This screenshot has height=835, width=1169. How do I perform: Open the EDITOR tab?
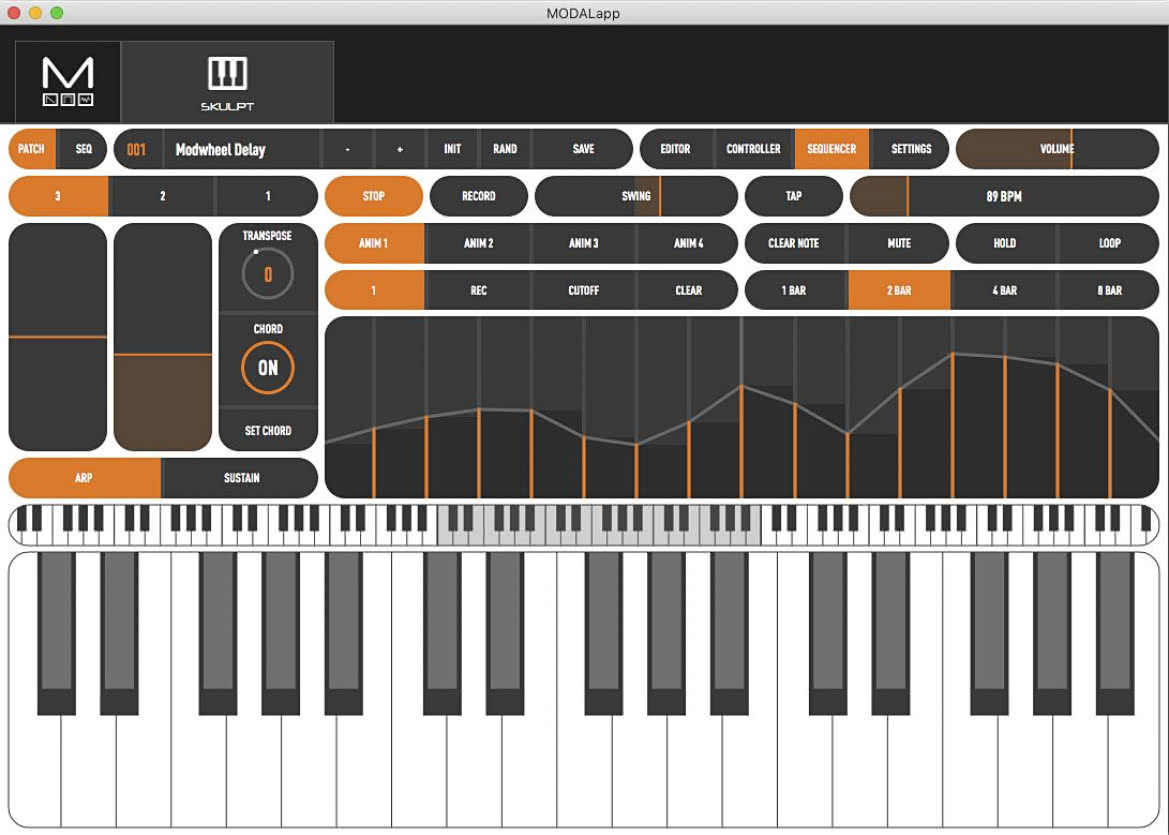(675, 149)
